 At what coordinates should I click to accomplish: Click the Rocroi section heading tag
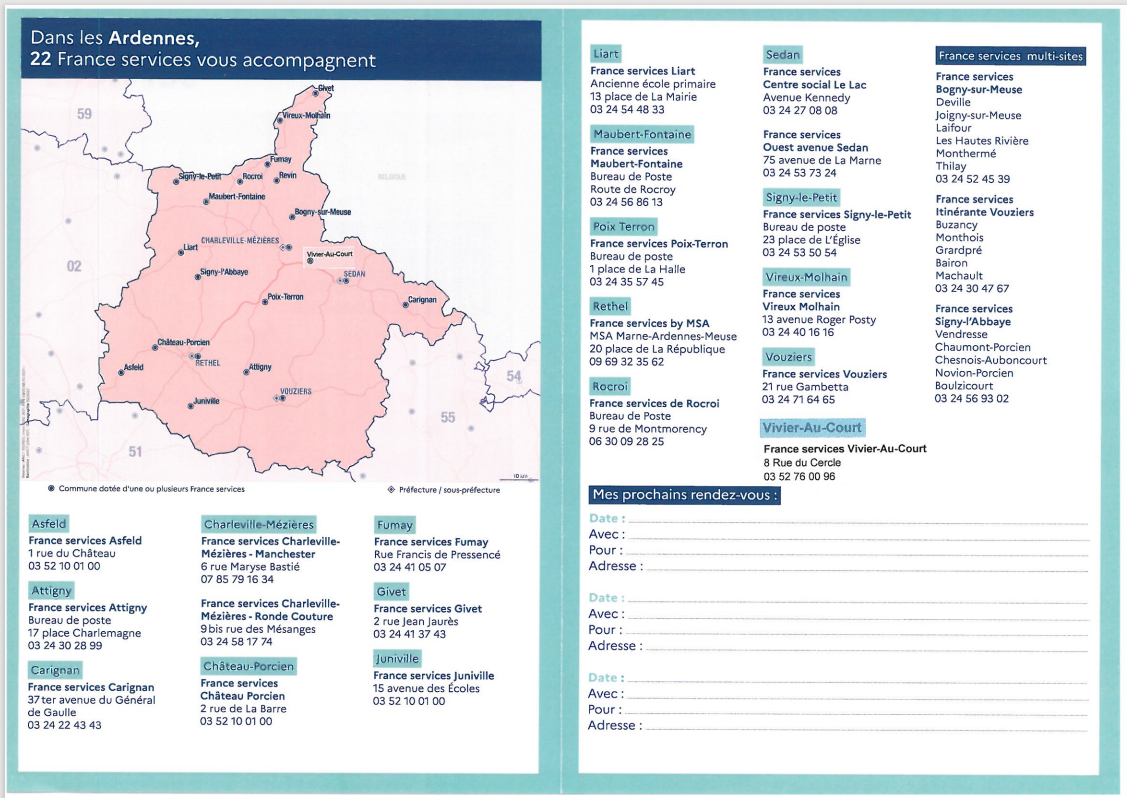[610, 386]
